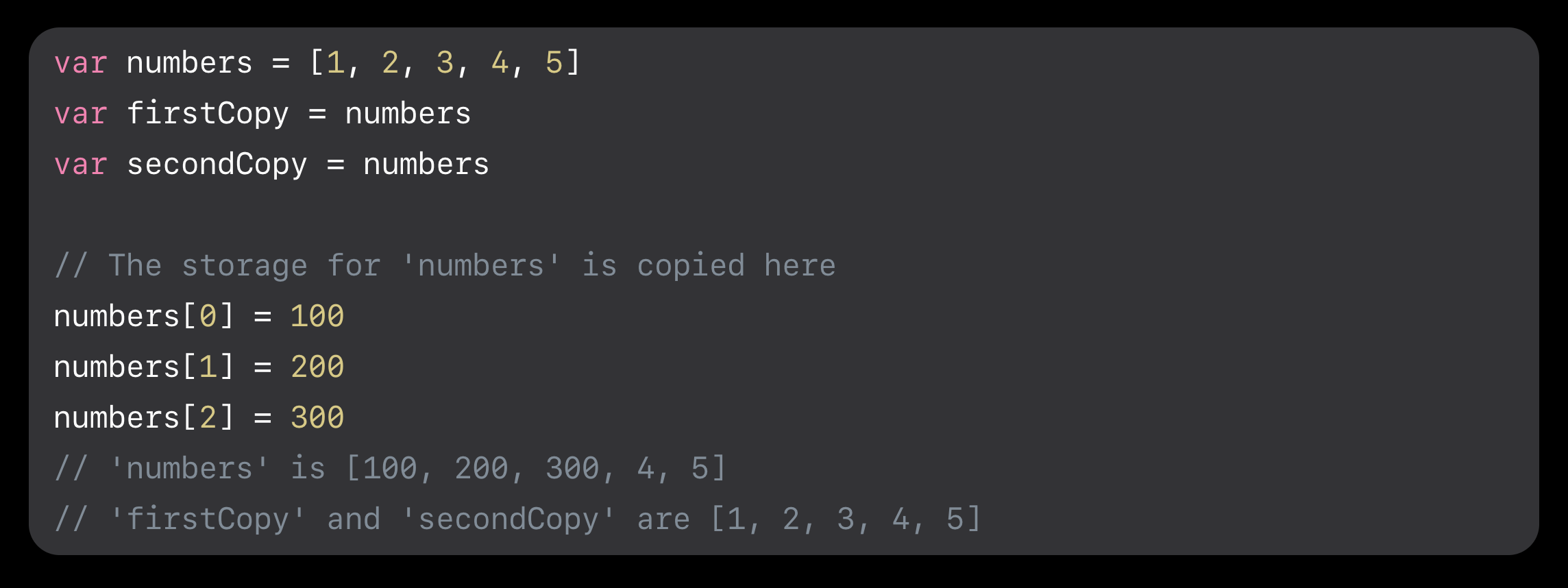
Task: Click the index 1 in numbers[1]
Action: click(x=208, y=367)
